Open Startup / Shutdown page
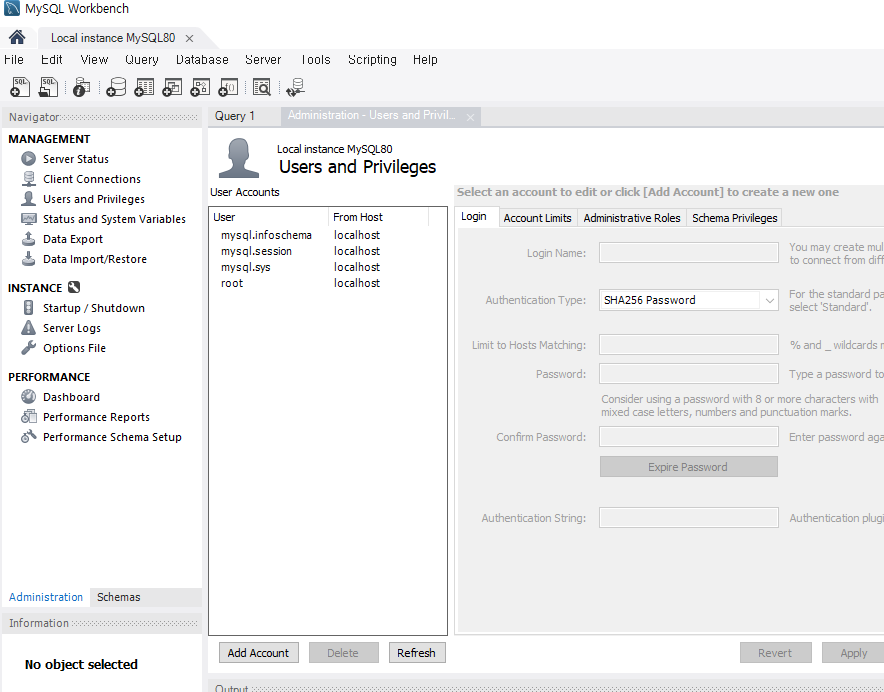Image resolution: width=884 pixels, height=692 pixels. pos(94,308)
